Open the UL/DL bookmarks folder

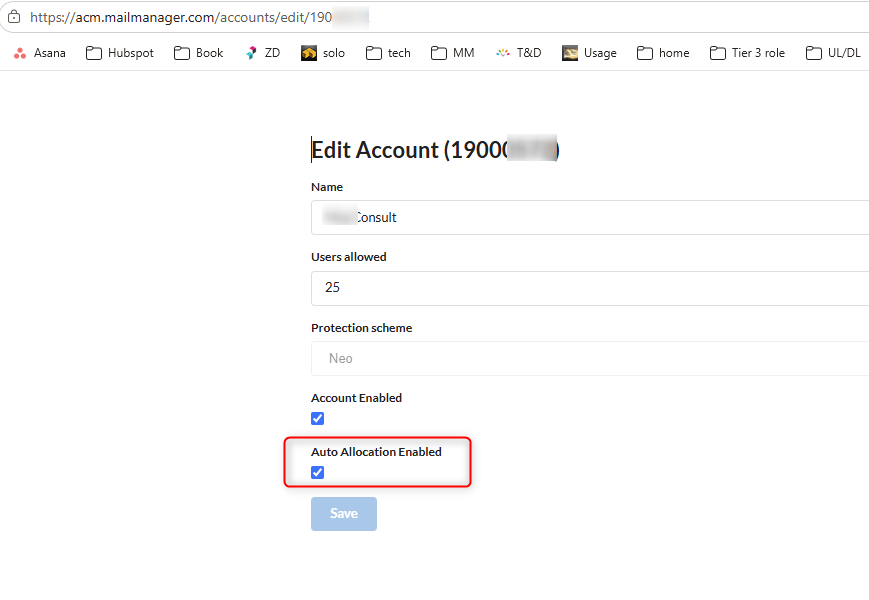click(833, 53)
